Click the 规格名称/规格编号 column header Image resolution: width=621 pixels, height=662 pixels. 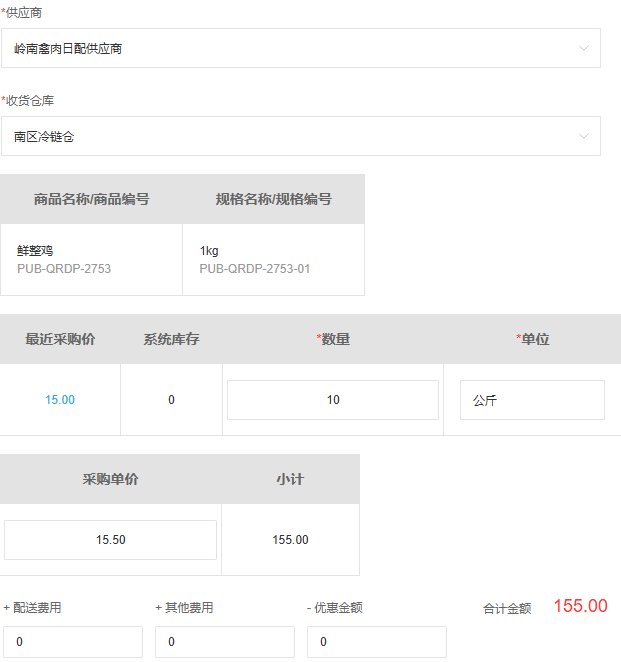[274, 199]
